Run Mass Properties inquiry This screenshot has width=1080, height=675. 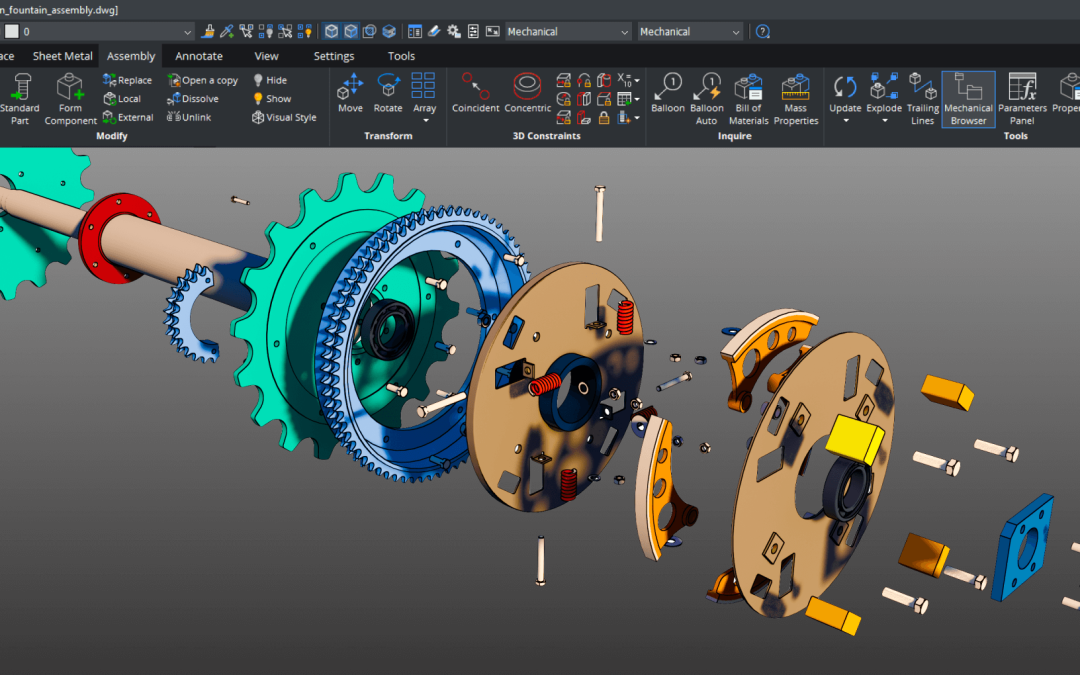coord(796,95)
